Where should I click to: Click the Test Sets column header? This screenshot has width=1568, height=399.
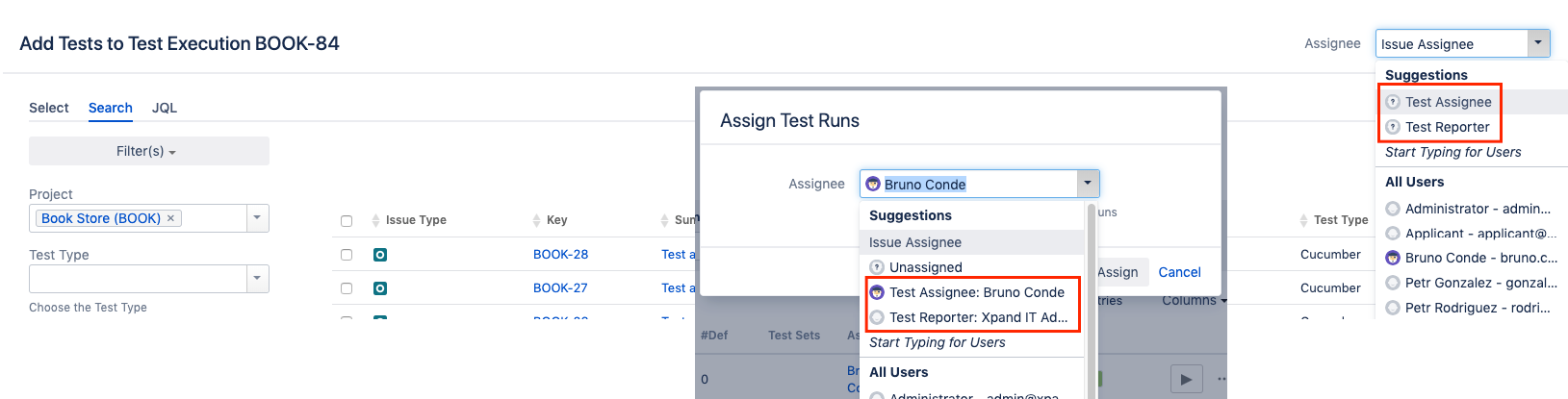pos(794,336)
